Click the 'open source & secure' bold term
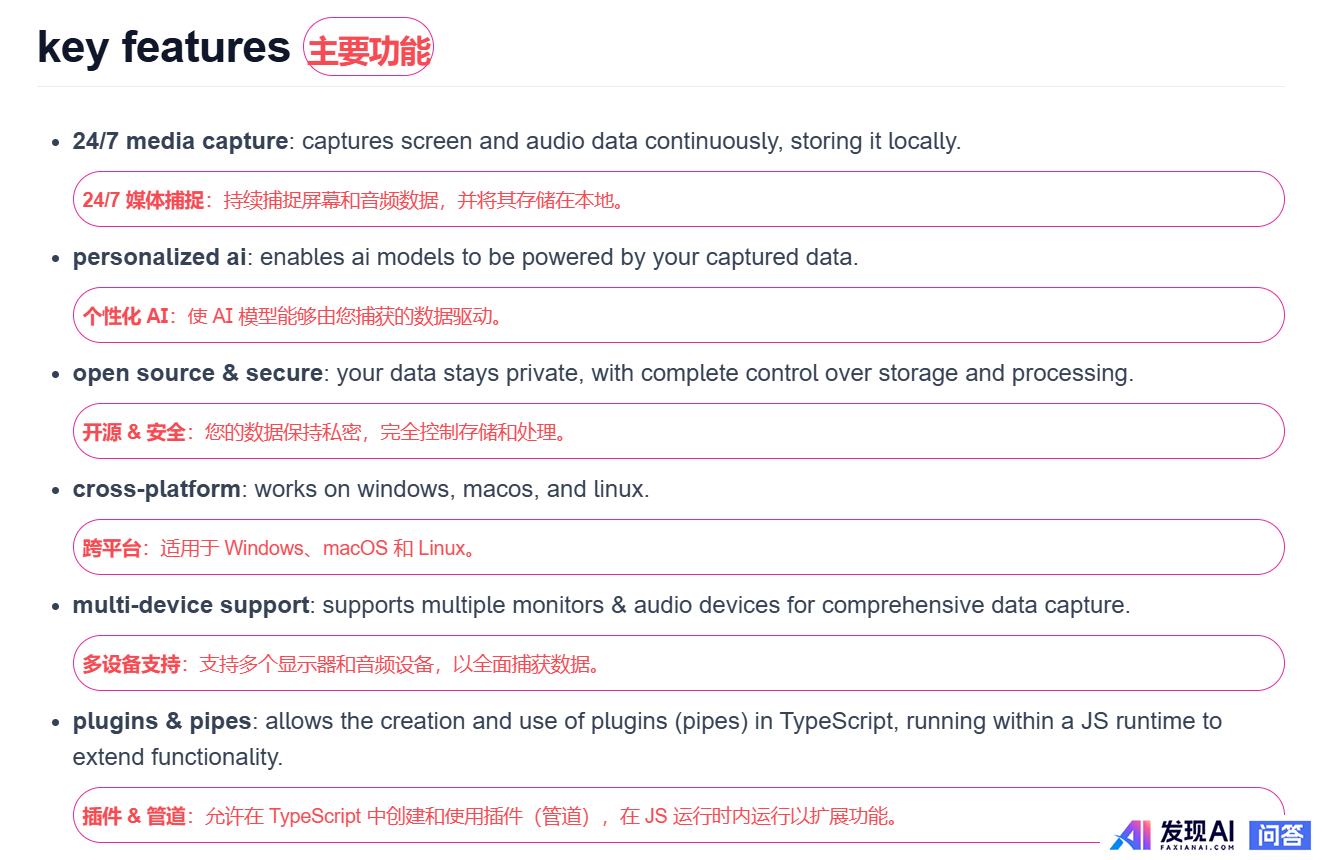 [198, 373]
